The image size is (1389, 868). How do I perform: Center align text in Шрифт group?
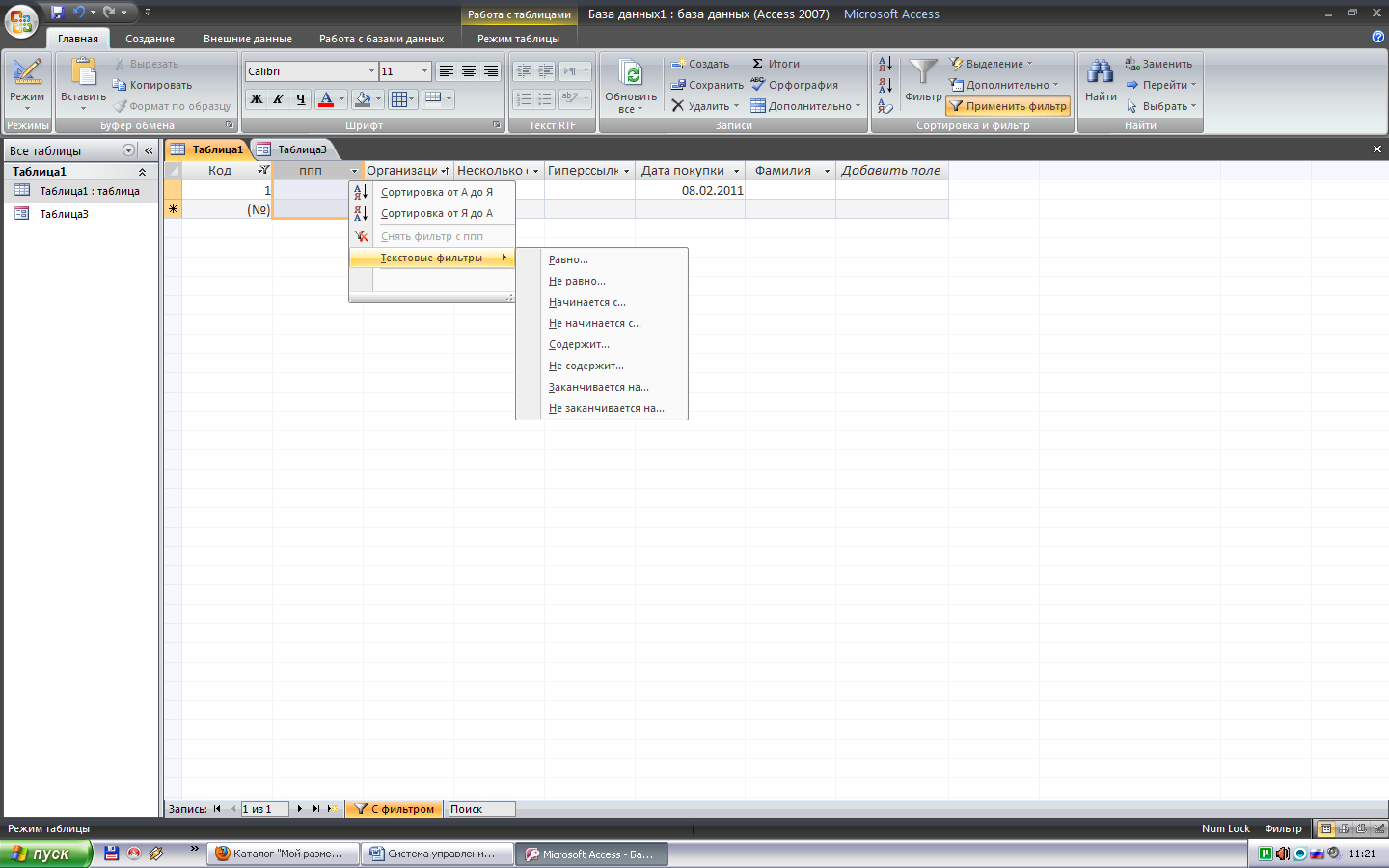[469, 71]
